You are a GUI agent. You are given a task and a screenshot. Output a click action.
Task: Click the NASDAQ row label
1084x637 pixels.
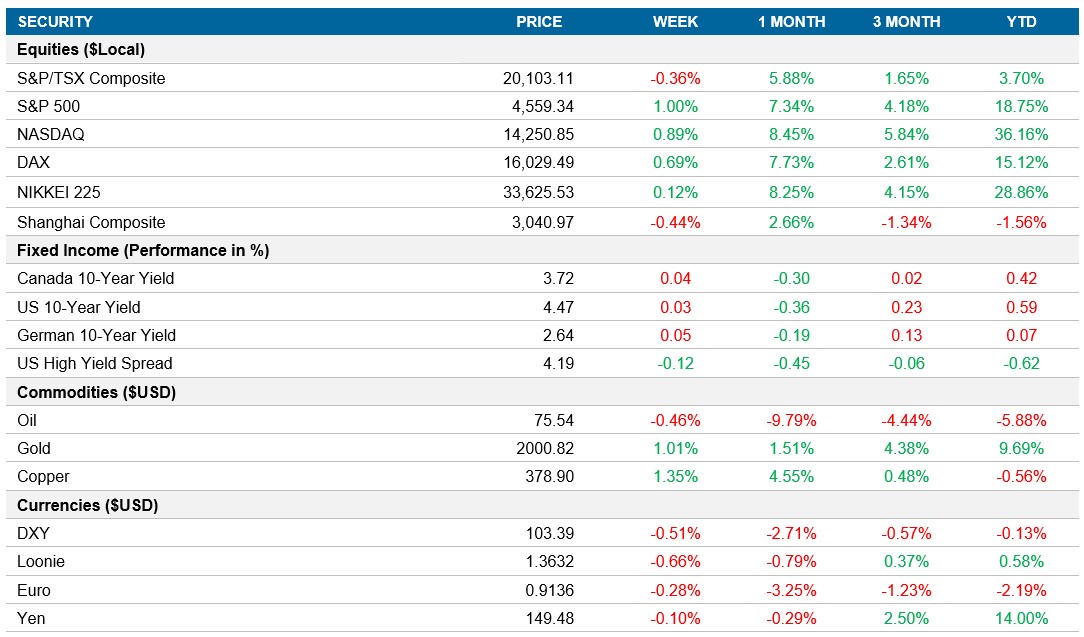(x=50, y=133)
